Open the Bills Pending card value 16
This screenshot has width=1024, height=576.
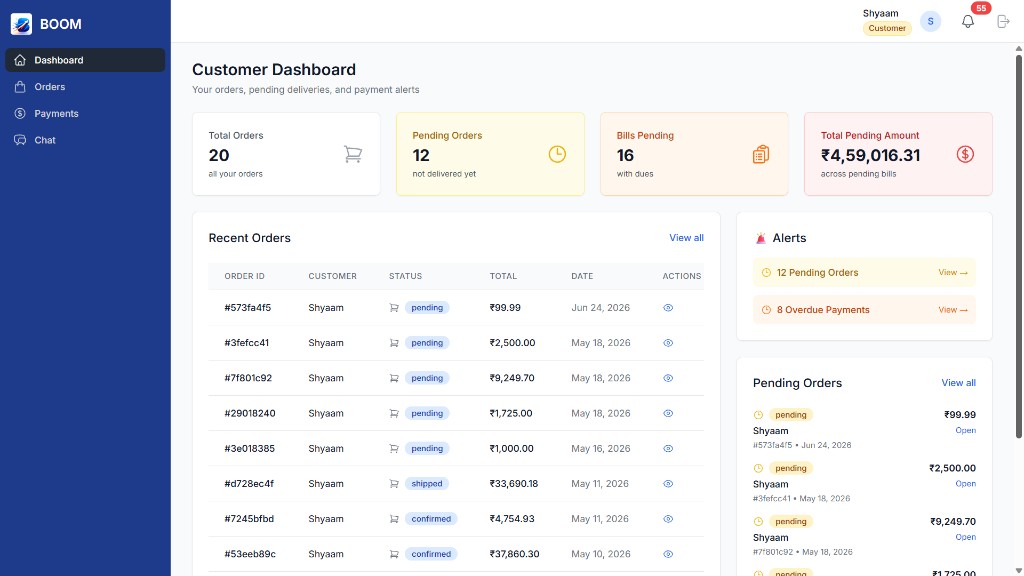pos(625,155)
